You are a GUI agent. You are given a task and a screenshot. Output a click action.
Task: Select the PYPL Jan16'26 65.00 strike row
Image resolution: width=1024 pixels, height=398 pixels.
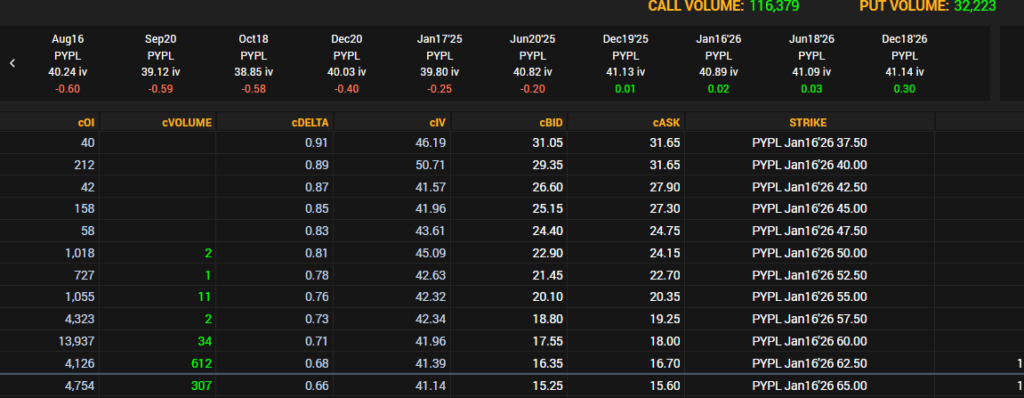tap(512, 386)
